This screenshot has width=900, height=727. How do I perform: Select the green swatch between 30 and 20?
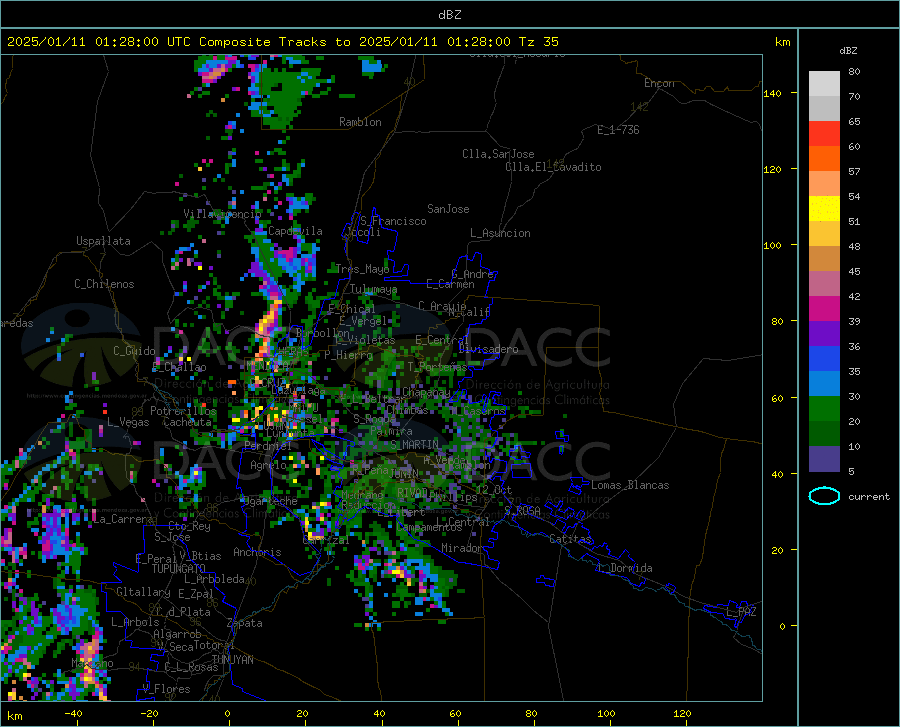tap(824, 409)
